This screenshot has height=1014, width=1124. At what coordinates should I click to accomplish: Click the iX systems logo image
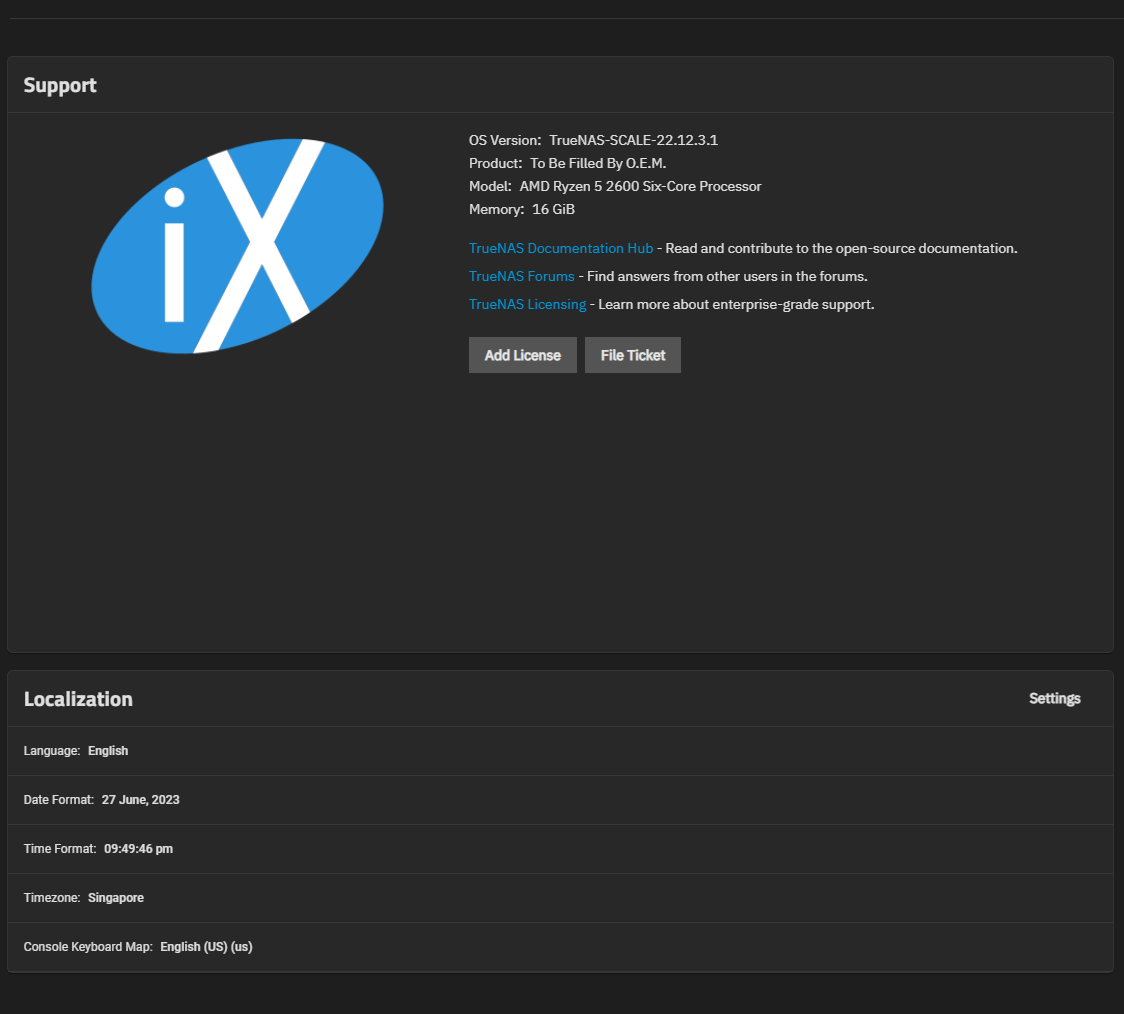point(237,246)
